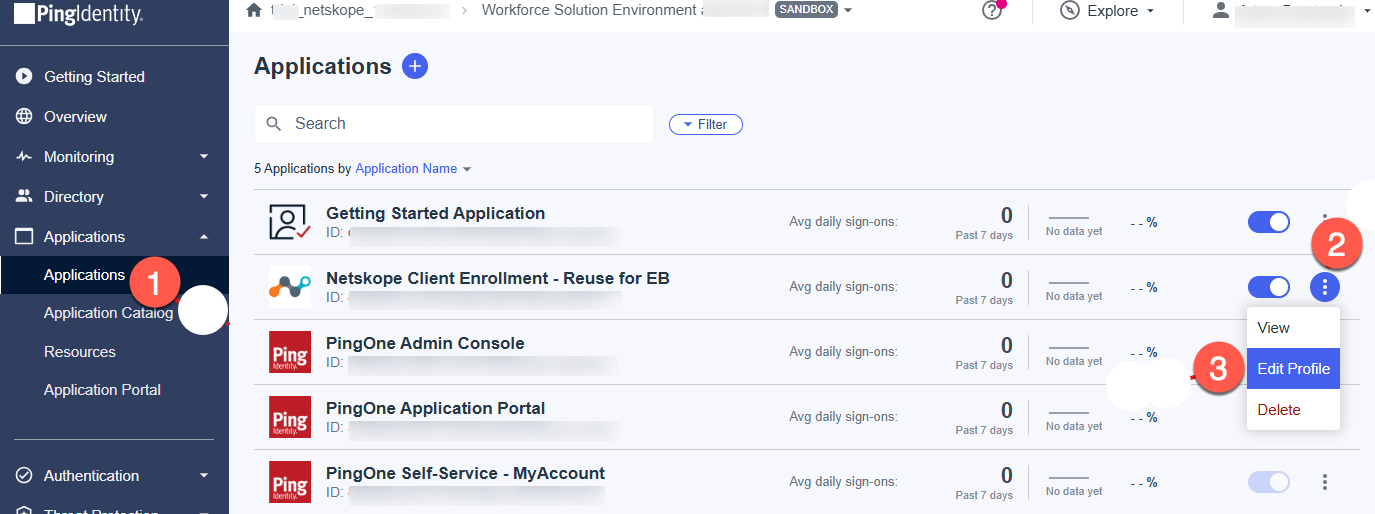The height and width of the screenshot is (514, 1375).
Task: Open PingOne Admin Console entry
Action: click(x=425, y=343)
